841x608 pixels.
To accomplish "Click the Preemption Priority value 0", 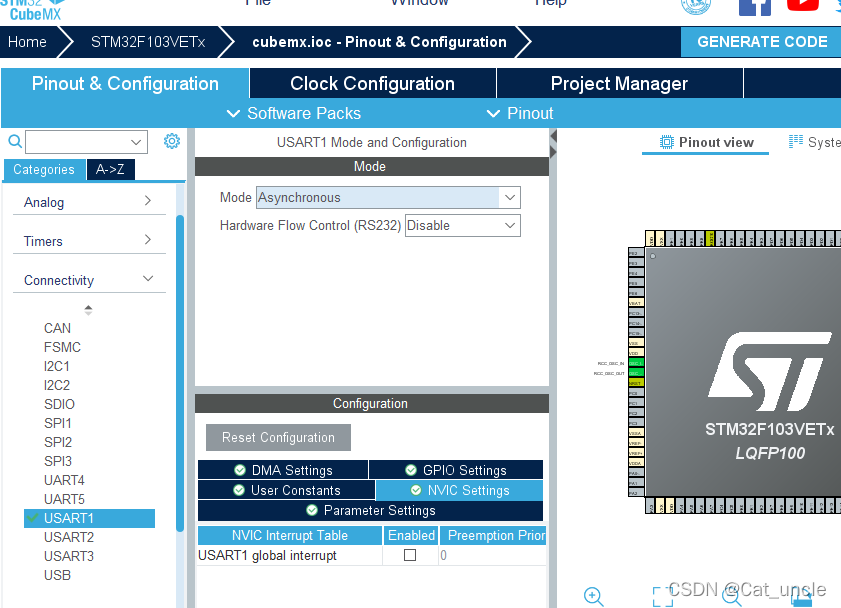I will (444, 555).
